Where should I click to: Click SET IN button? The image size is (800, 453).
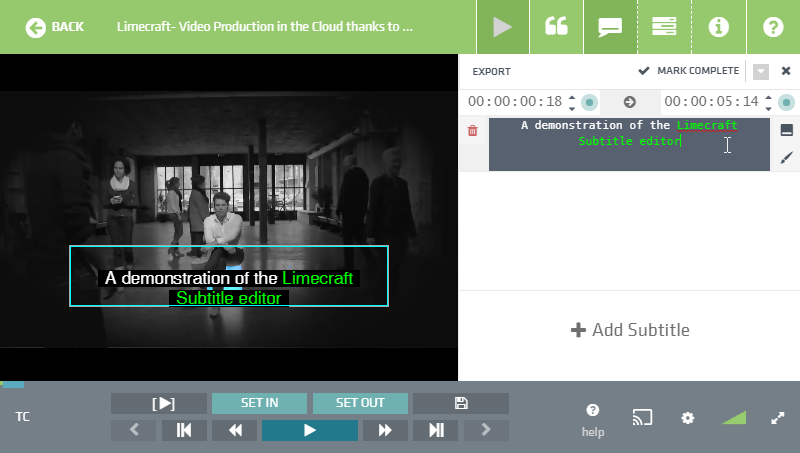coord(259,403)
